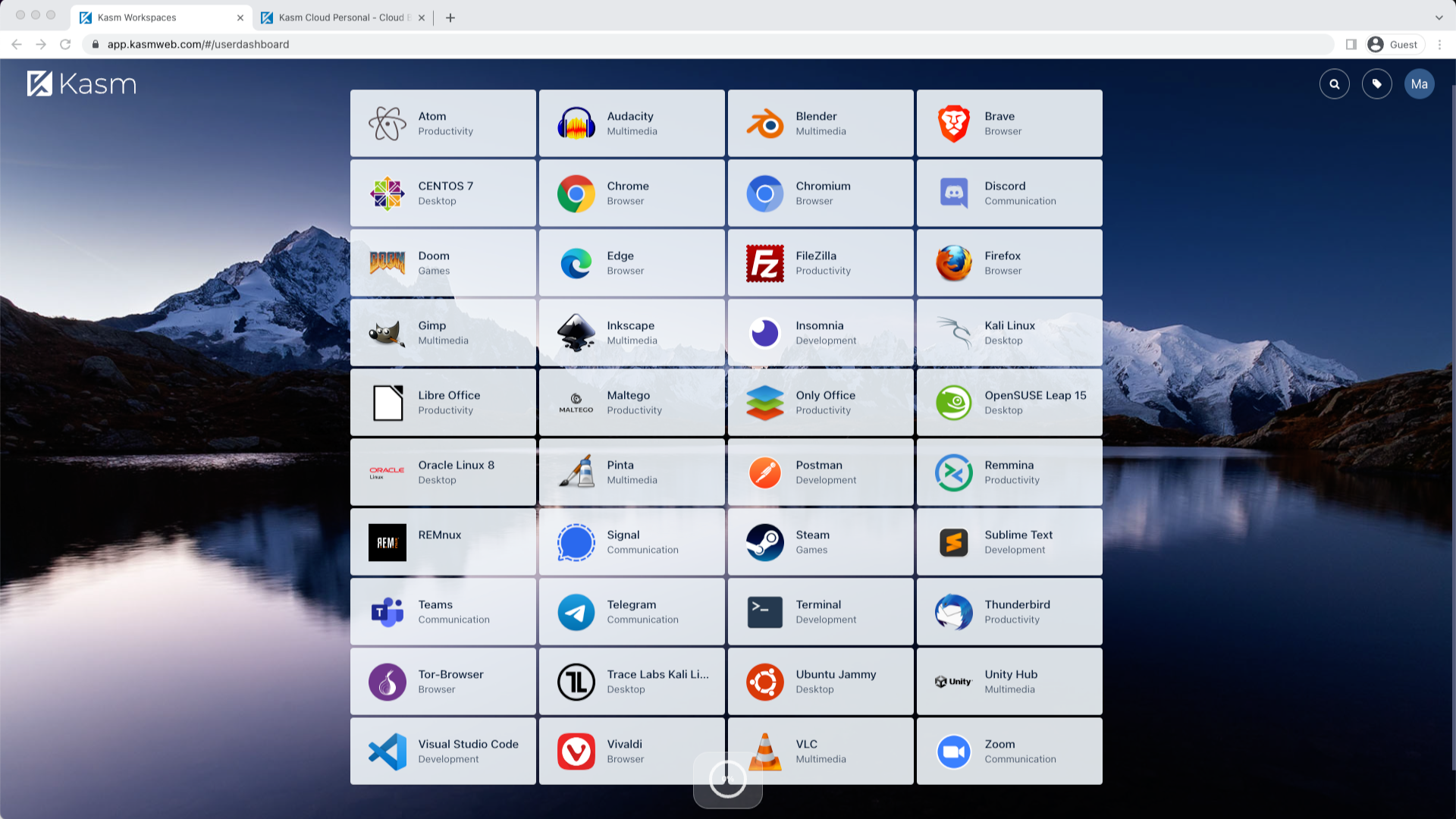Switch to Kasm Cloud Personal tab
Screen dimensions: 1456x819
pyautogui.click(x=340, y=17)
